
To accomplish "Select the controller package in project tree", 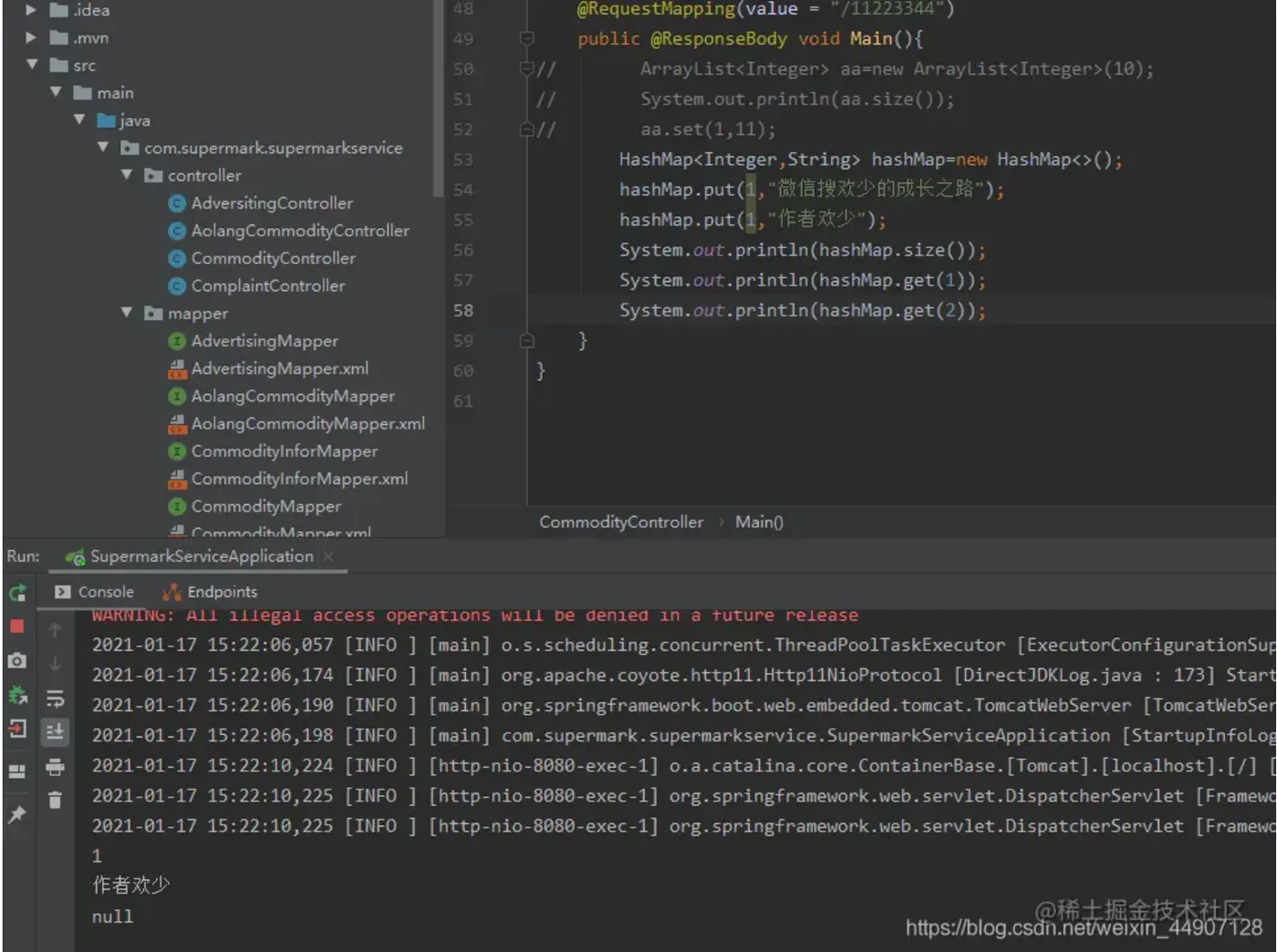I will click(204, 175).
